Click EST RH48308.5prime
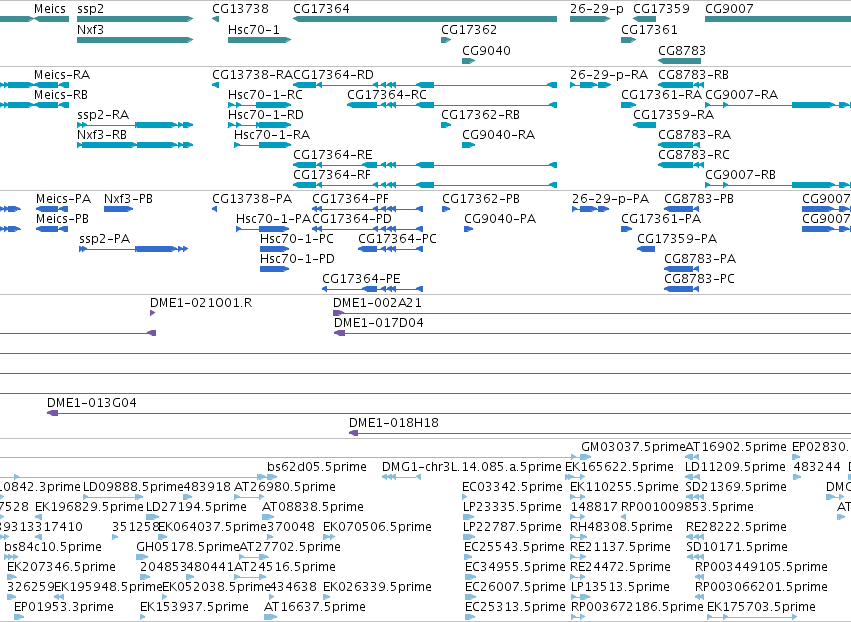Viewport: 851px width, 622px height. pos(621,527)
